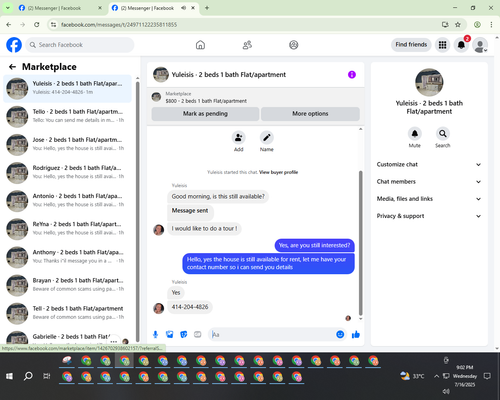The width and height of the screenshot is (500, 400).
Task: Edit the chat Name with pencil icon
Action: [267, 137]
